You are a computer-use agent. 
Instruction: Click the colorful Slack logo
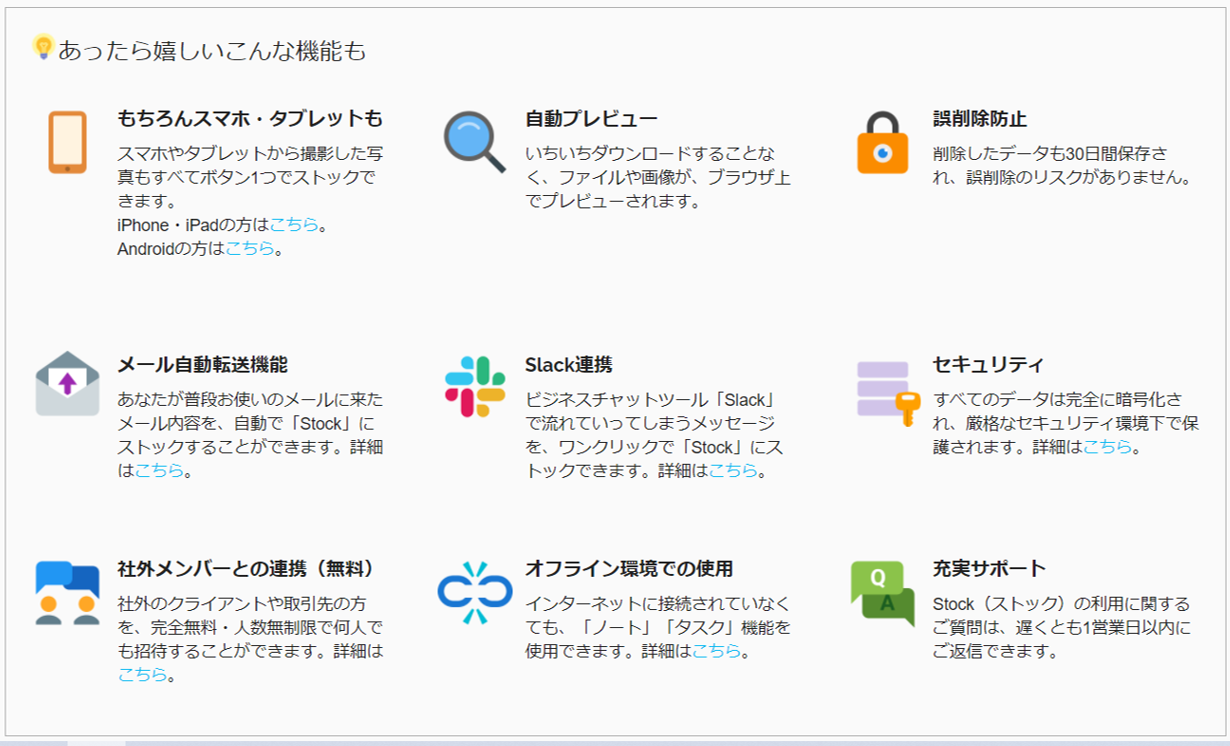[475, 386]
